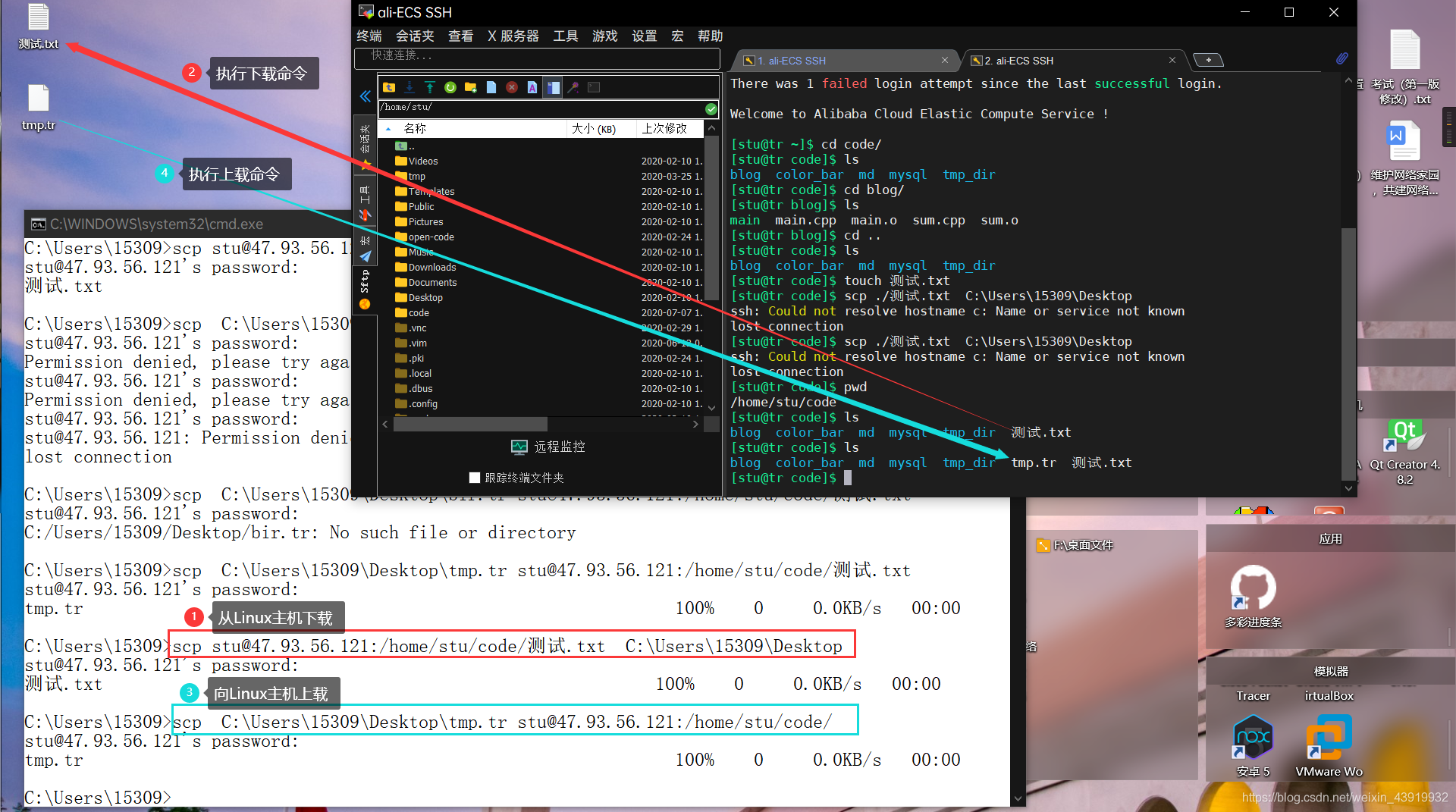Click the paperclip attach icon
Viewport: 1456px width, 812px height.
tap(1342, 58)
